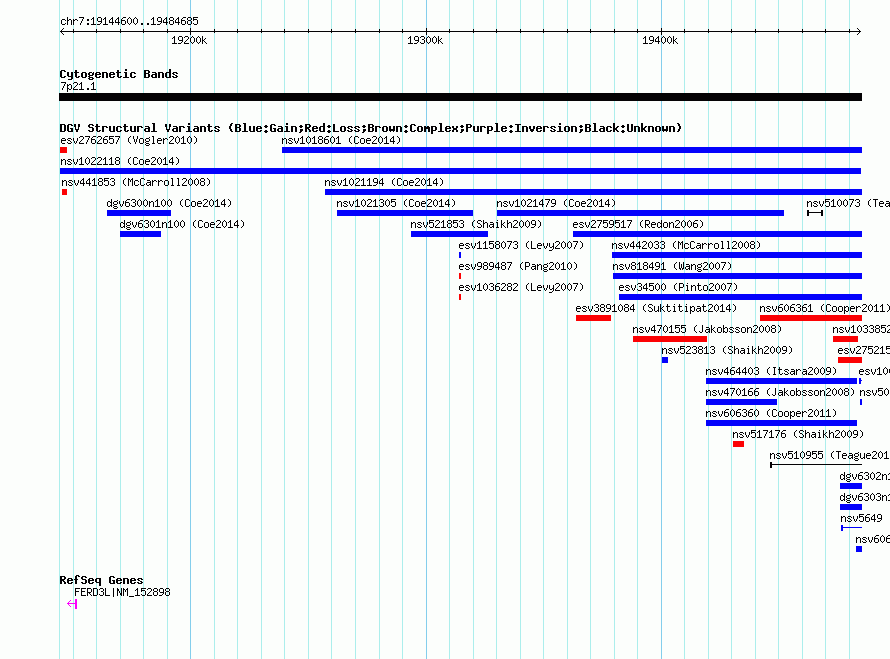This screenshot has width=890, height=659.
Task: Click the esv3891084 red loss bar
Action: tap(593, 318)
